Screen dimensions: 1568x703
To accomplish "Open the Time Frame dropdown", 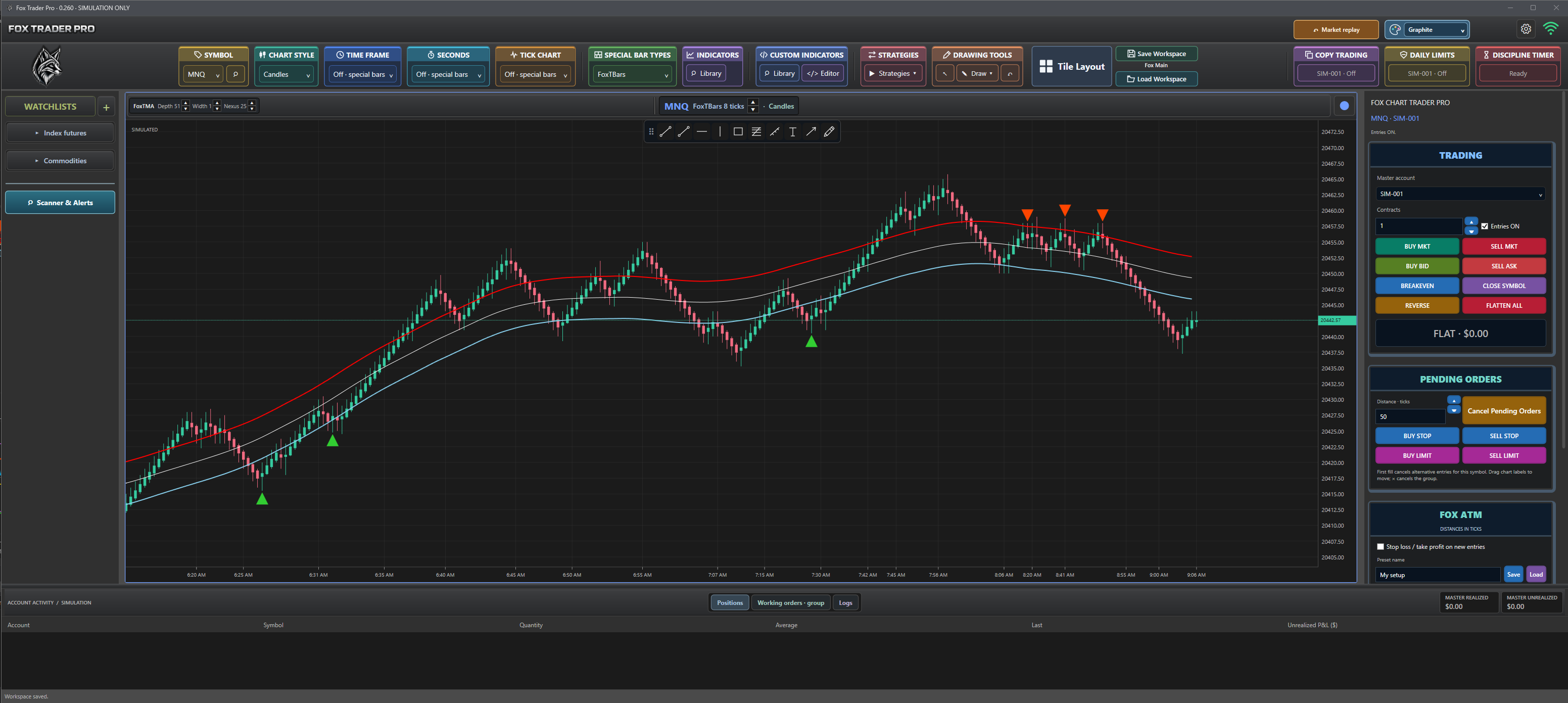I will tap(362, 74).
